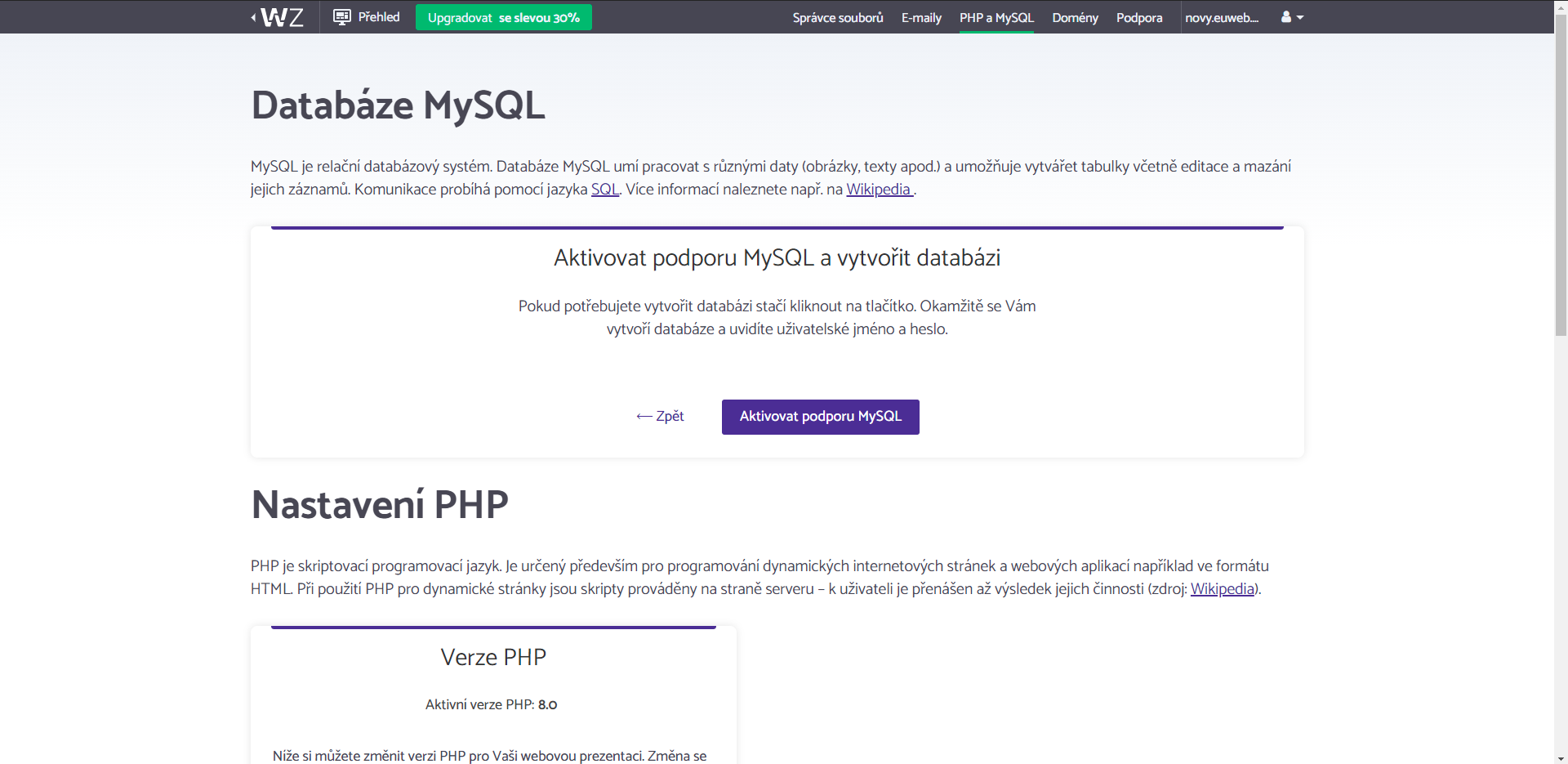1568x764 pixels.
Task: Open Domény in the navigation
Action: pyautogui.click(x=1075, y=17)
